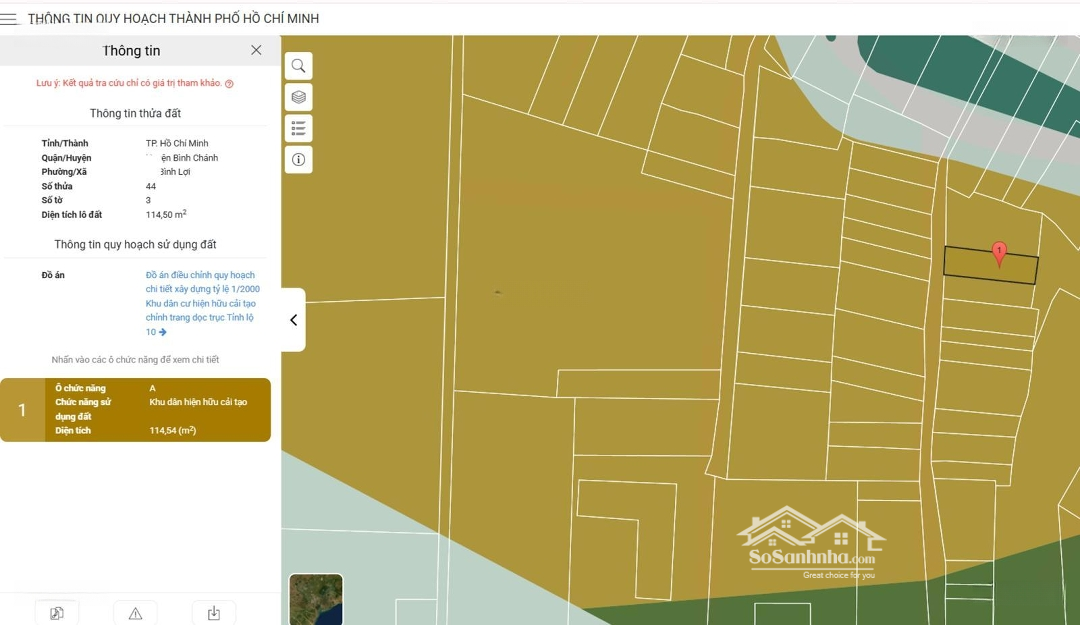Click the SoSanhnha.com watermark logo
This screenshot has width=1080, height=625.
coord(811,545)
